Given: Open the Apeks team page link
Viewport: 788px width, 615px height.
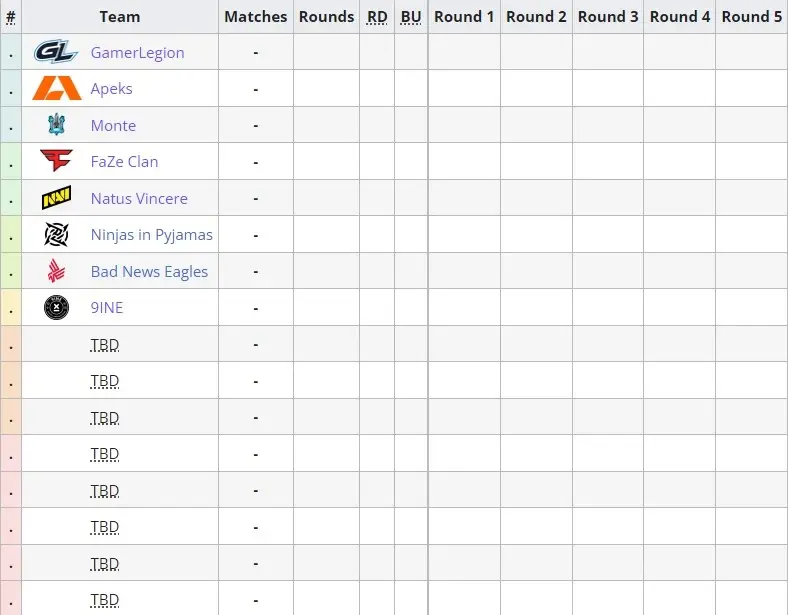Looking at the screenshot, I should tap(112, 89).
